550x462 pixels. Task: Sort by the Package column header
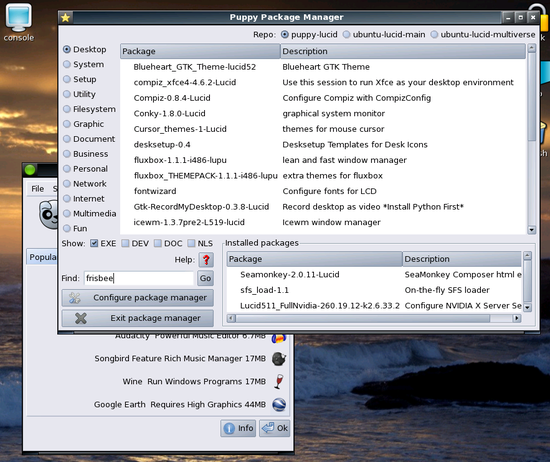(200, 51)
